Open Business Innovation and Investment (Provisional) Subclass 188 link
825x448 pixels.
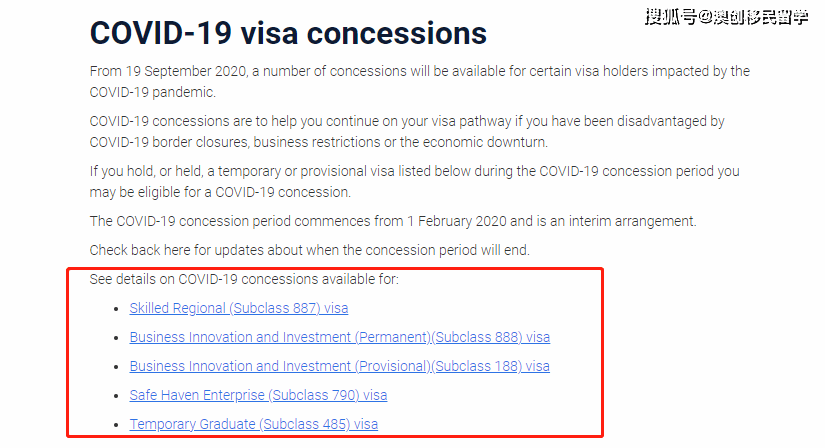340,366
